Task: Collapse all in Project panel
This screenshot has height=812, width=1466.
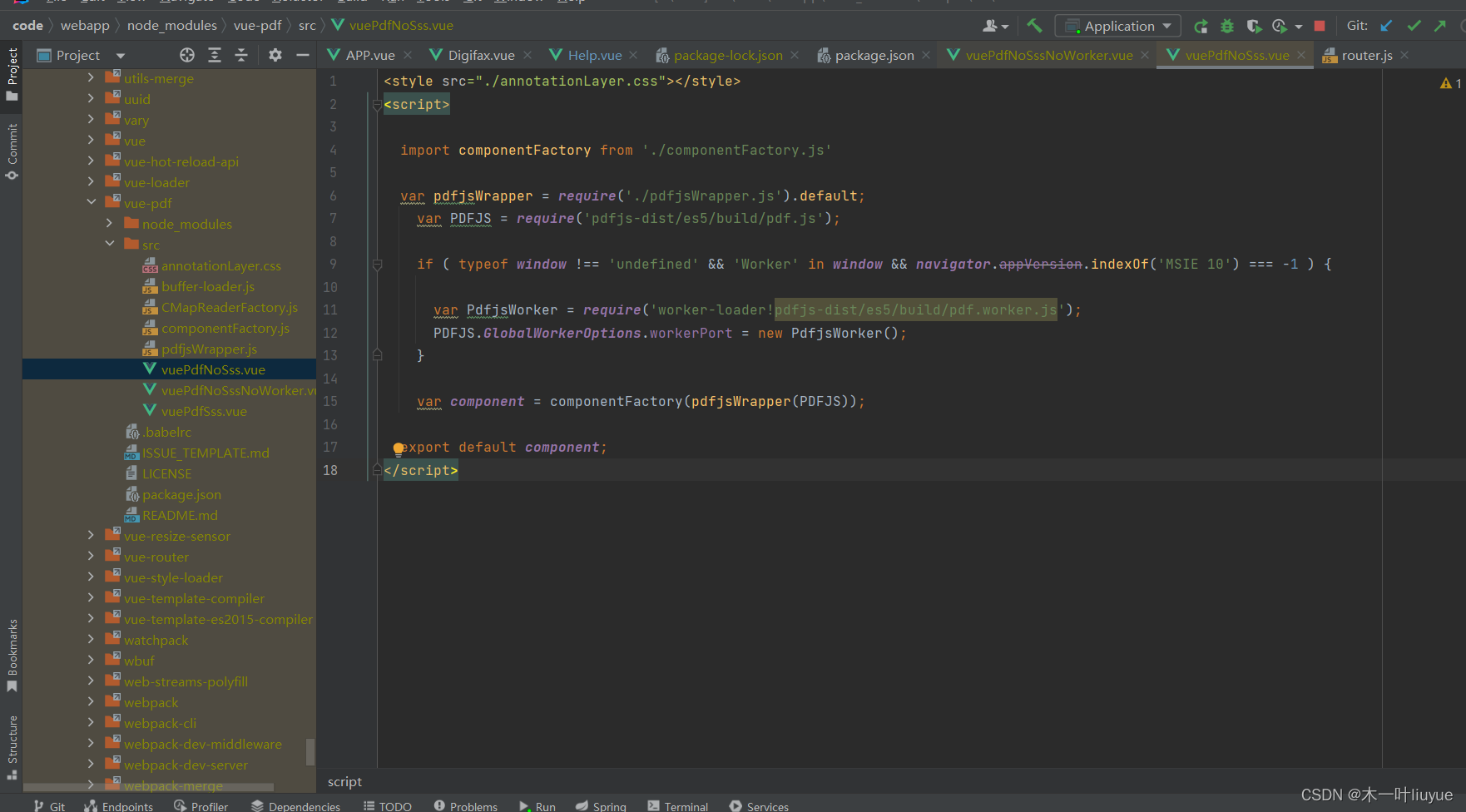Action: point(241,55)
